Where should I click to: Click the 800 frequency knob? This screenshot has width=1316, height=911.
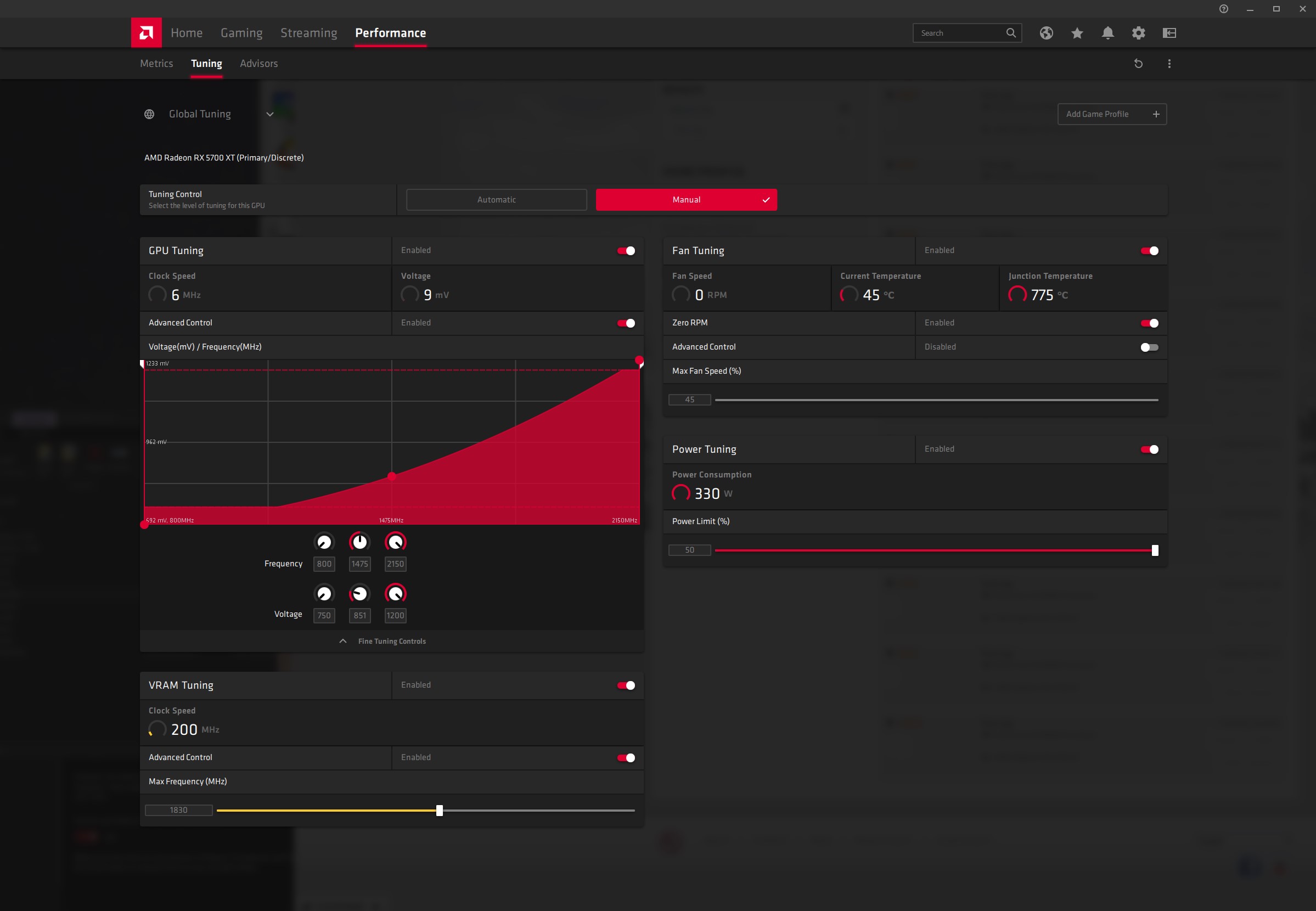[324, 542]
